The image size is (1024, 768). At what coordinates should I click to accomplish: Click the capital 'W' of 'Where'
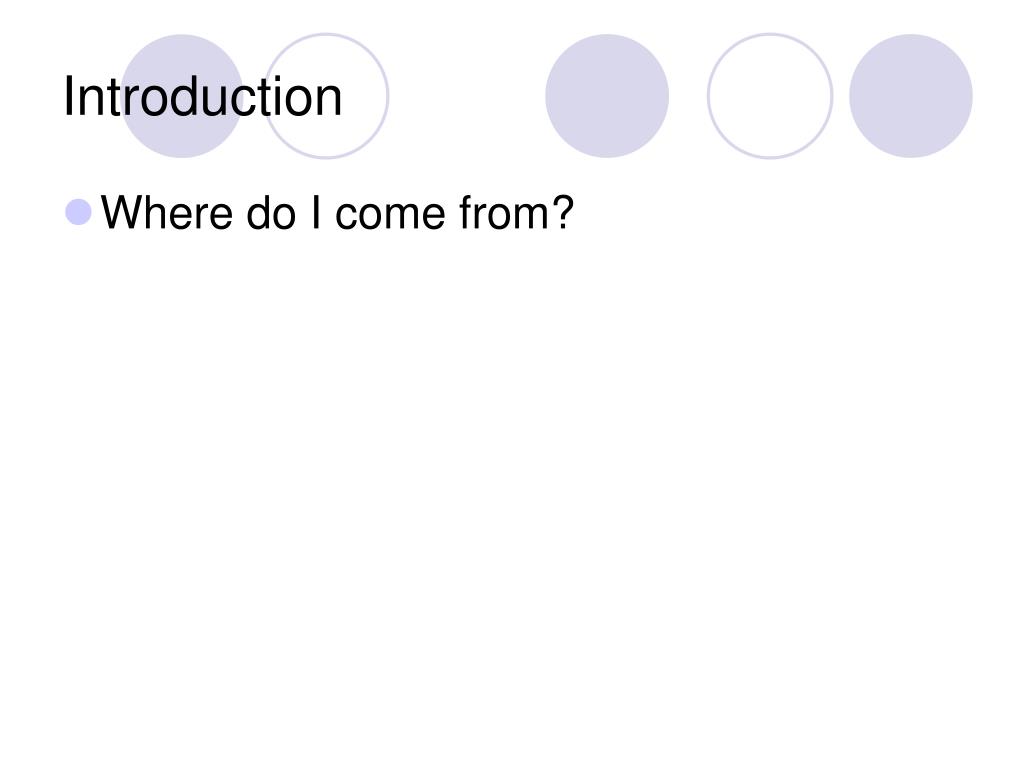pyautogui.click(x=120, y=212)
